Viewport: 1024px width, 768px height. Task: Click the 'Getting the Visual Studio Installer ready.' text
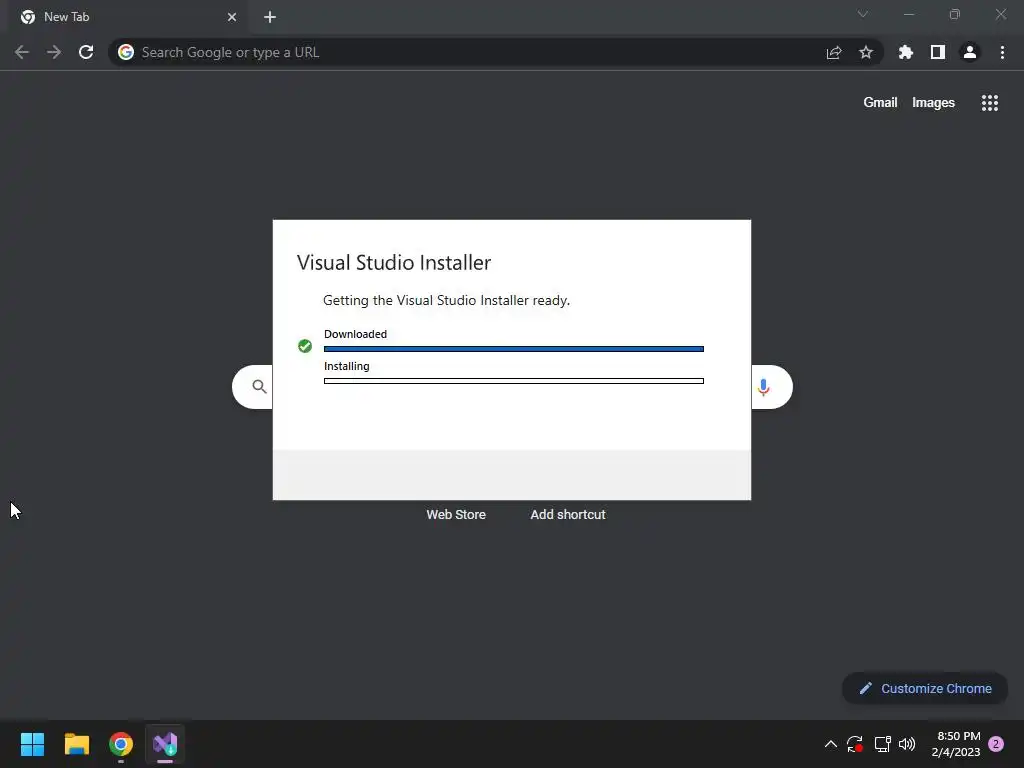[447, 300]
